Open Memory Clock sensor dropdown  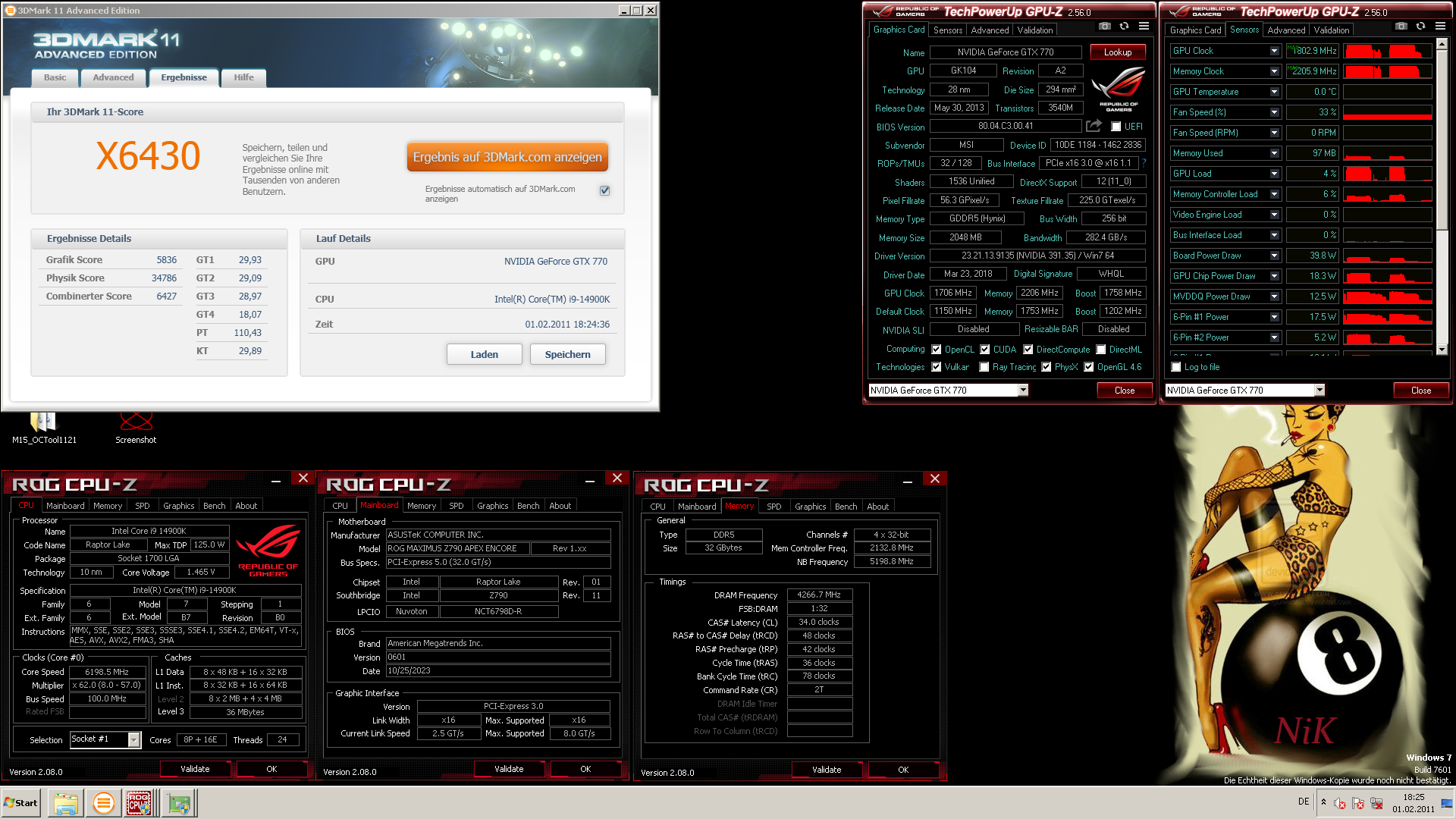[x=1274, y=71]
